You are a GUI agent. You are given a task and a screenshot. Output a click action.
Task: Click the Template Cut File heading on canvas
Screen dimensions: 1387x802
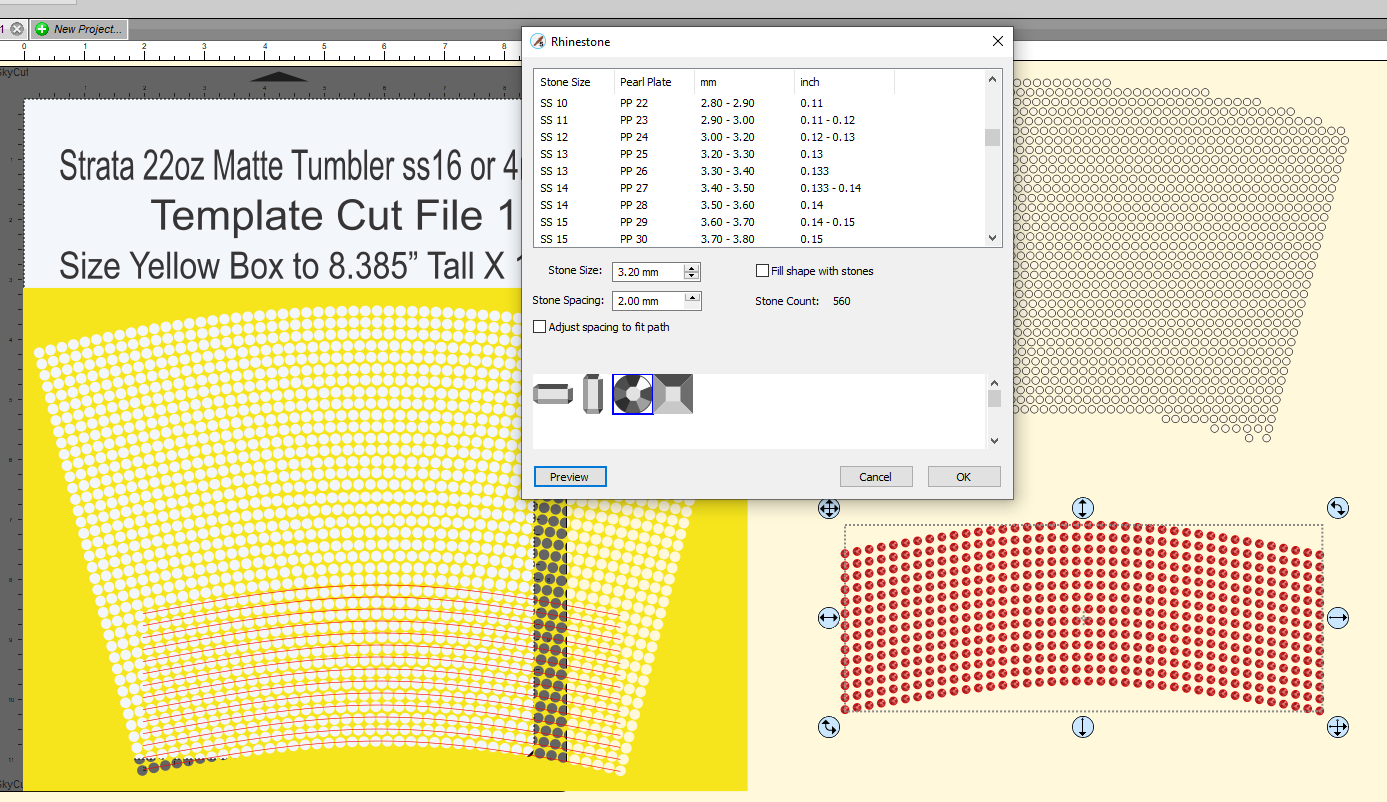(333, 216)
